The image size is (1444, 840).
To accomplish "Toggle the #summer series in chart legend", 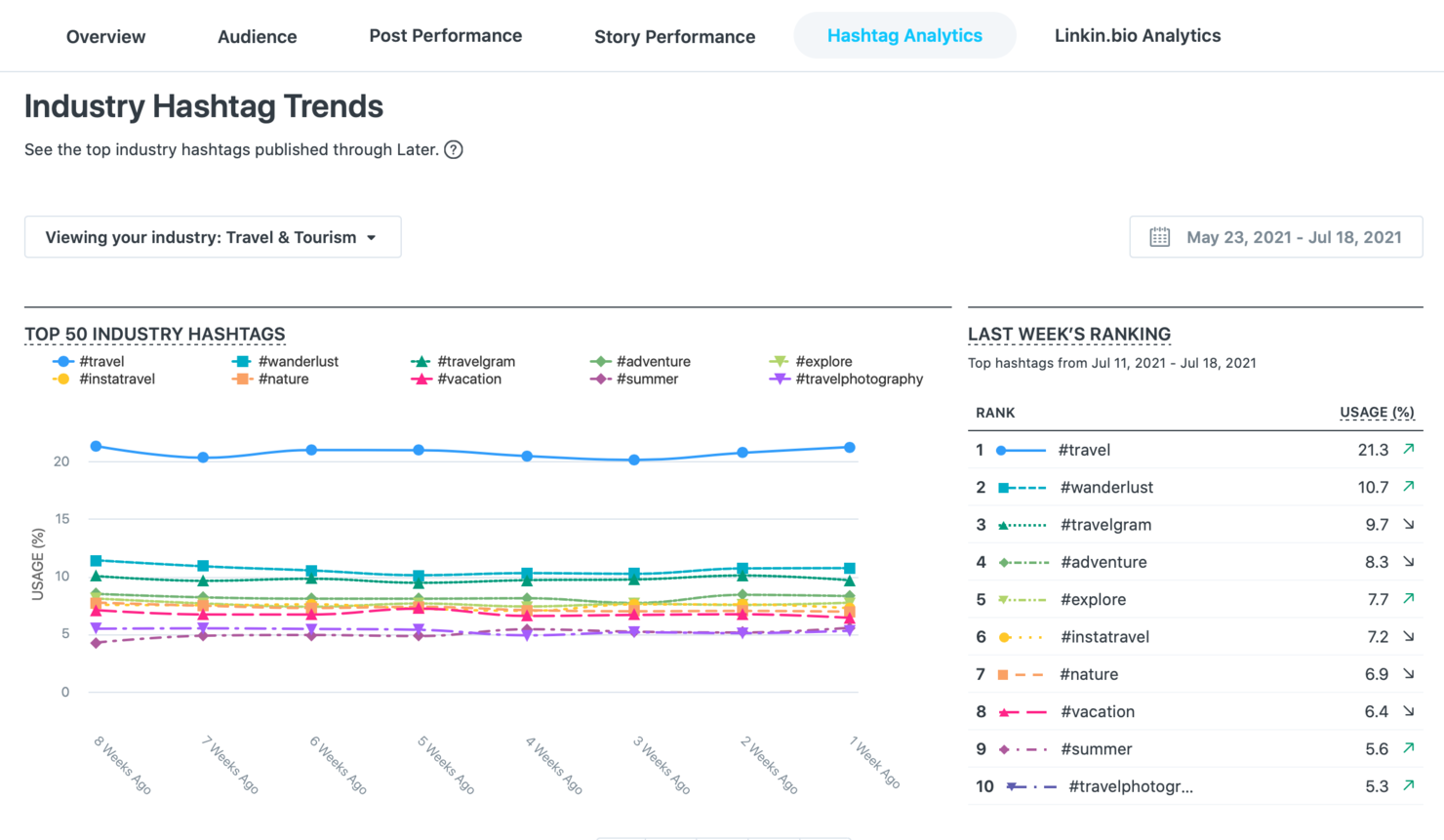I will [634, 379].
